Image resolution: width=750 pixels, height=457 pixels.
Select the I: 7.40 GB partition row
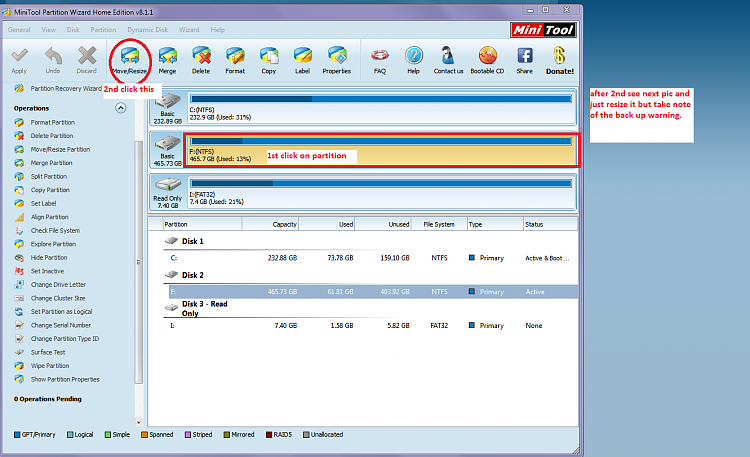coord(373,326)
